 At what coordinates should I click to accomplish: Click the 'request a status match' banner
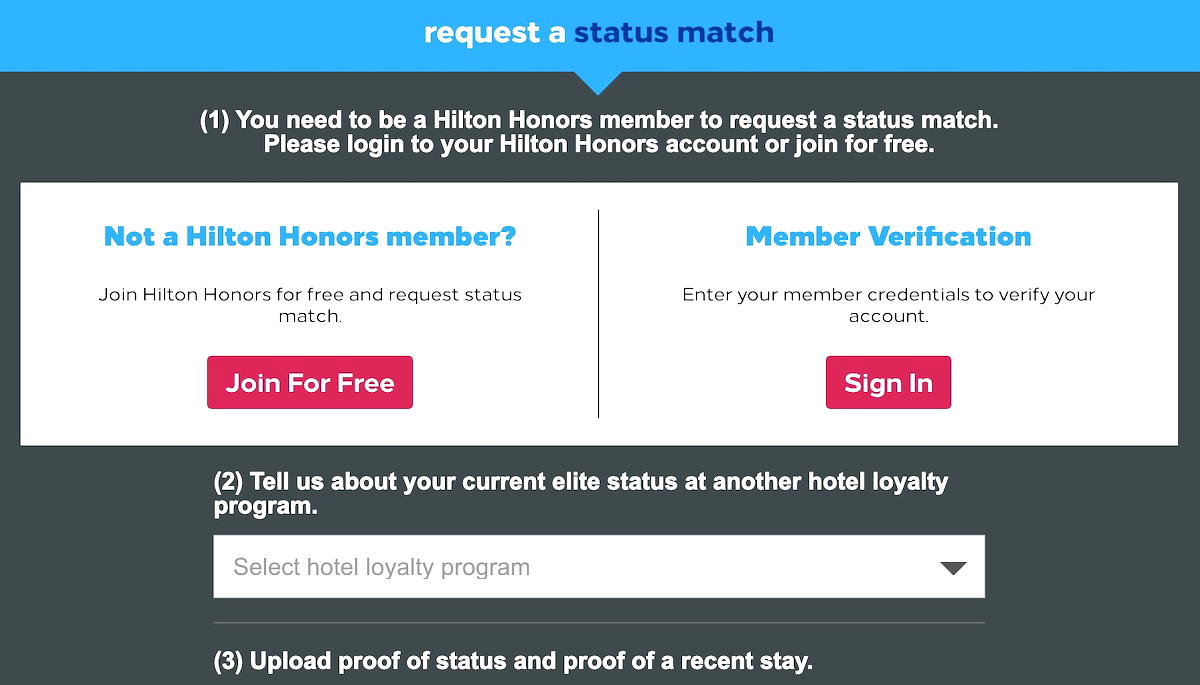[600, 32]
